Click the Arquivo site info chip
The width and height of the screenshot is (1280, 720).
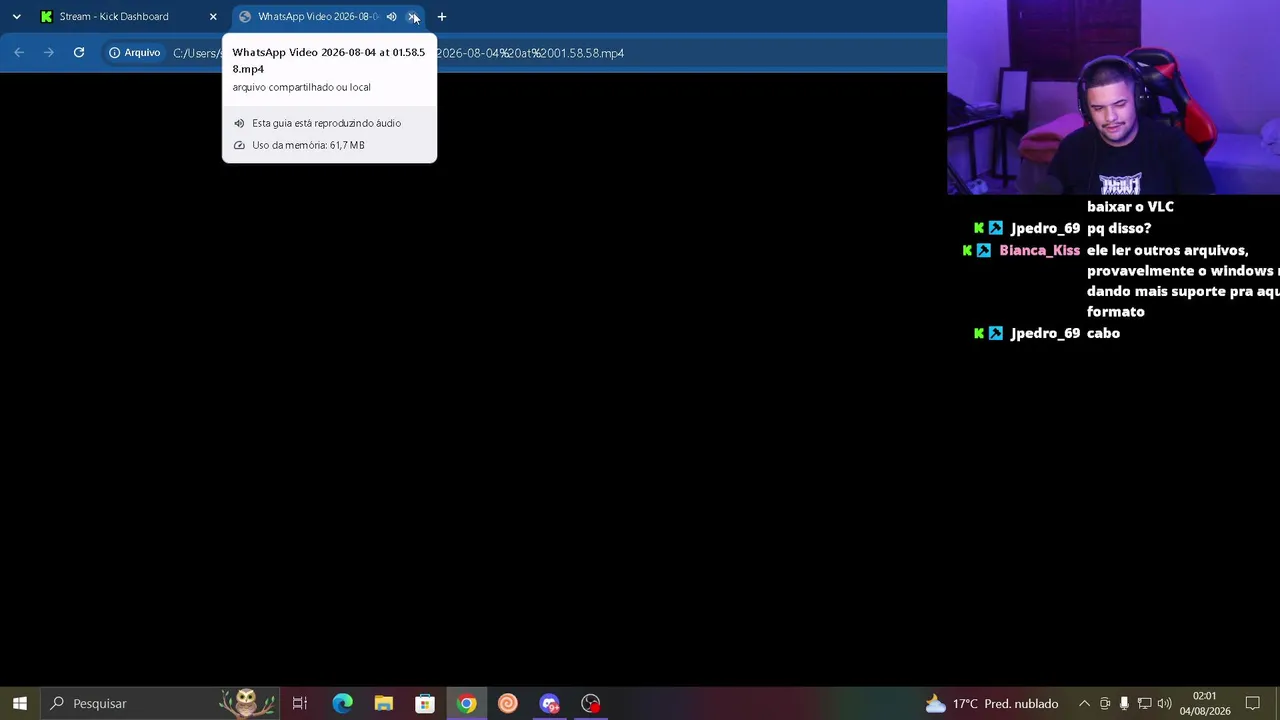[135, 52]
